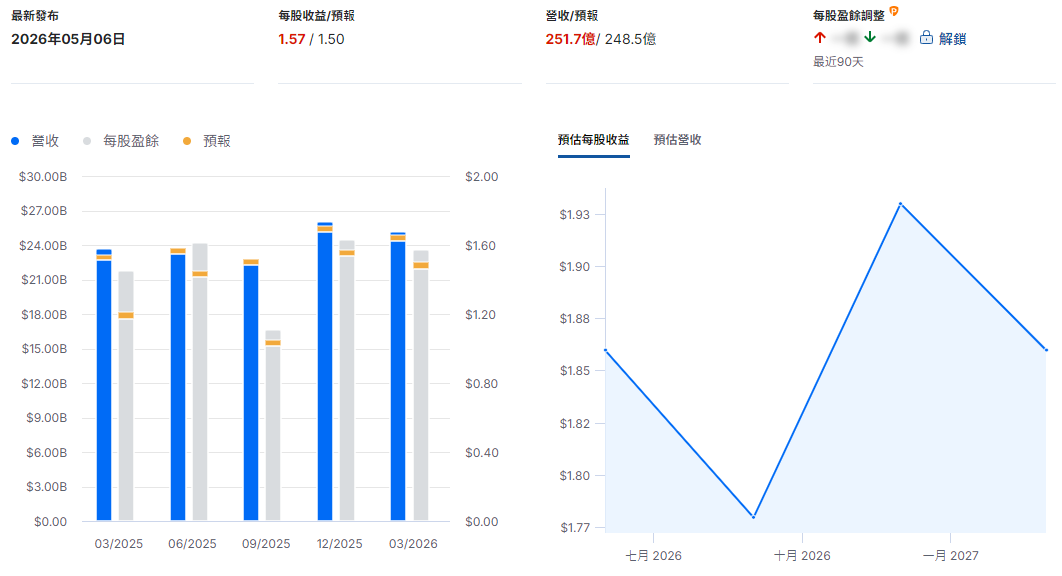This screenshot has height=576, width=1062.
Task: Click the $2.00 right axis value
Action: pyautogui.click(x=482, y=177)
